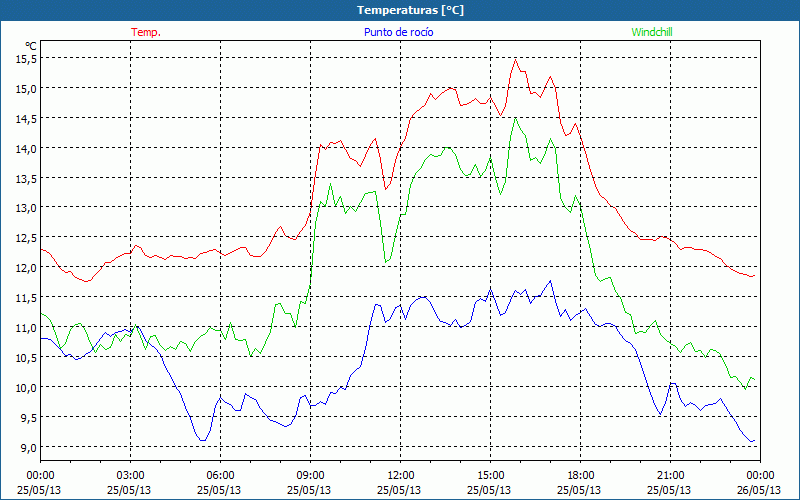Viewport: 800px width, 500px height.
Task: Click the 09:00 time axis label
Action: coord(310,476)
